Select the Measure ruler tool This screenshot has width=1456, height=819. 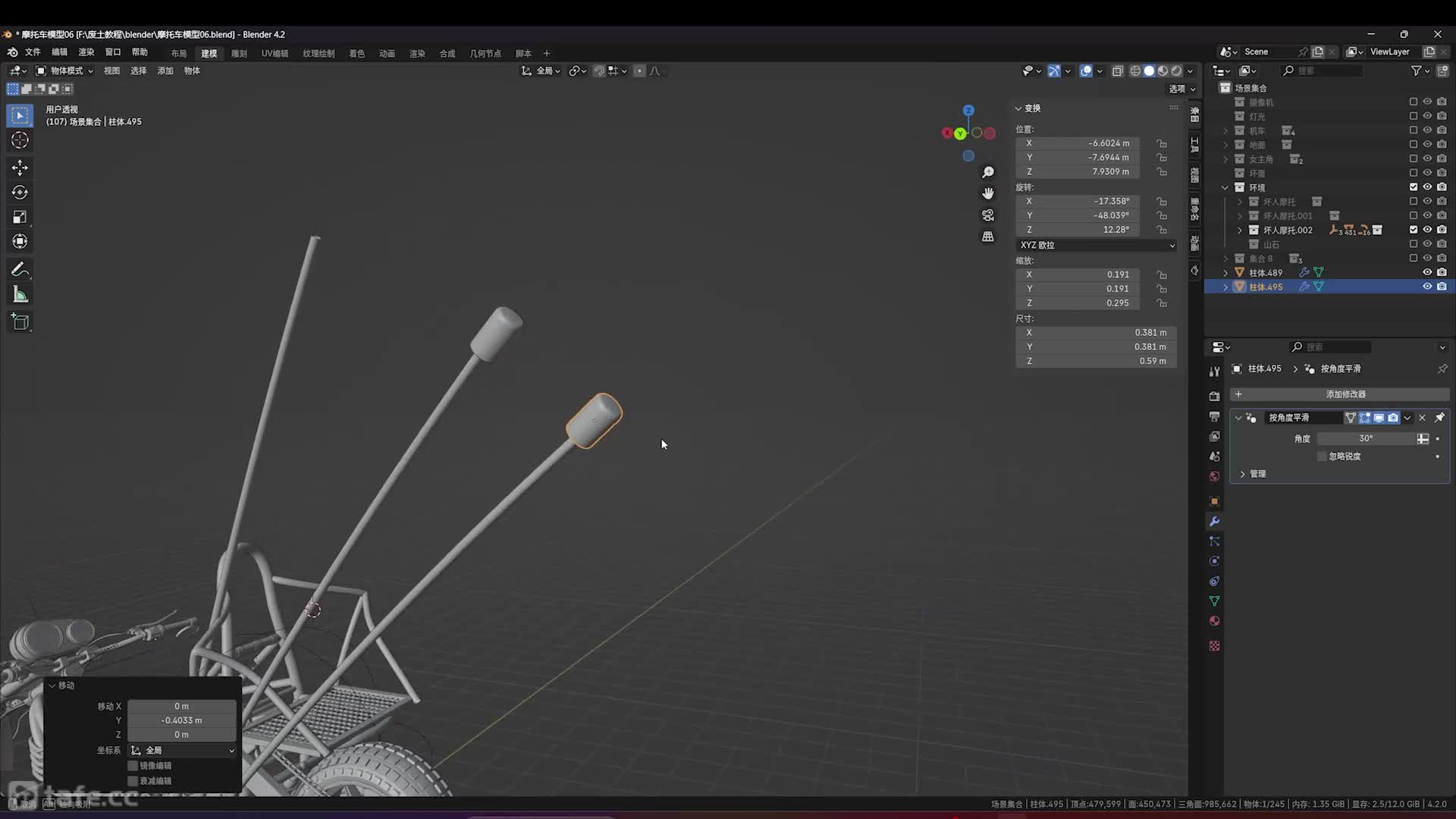point(20,295)
